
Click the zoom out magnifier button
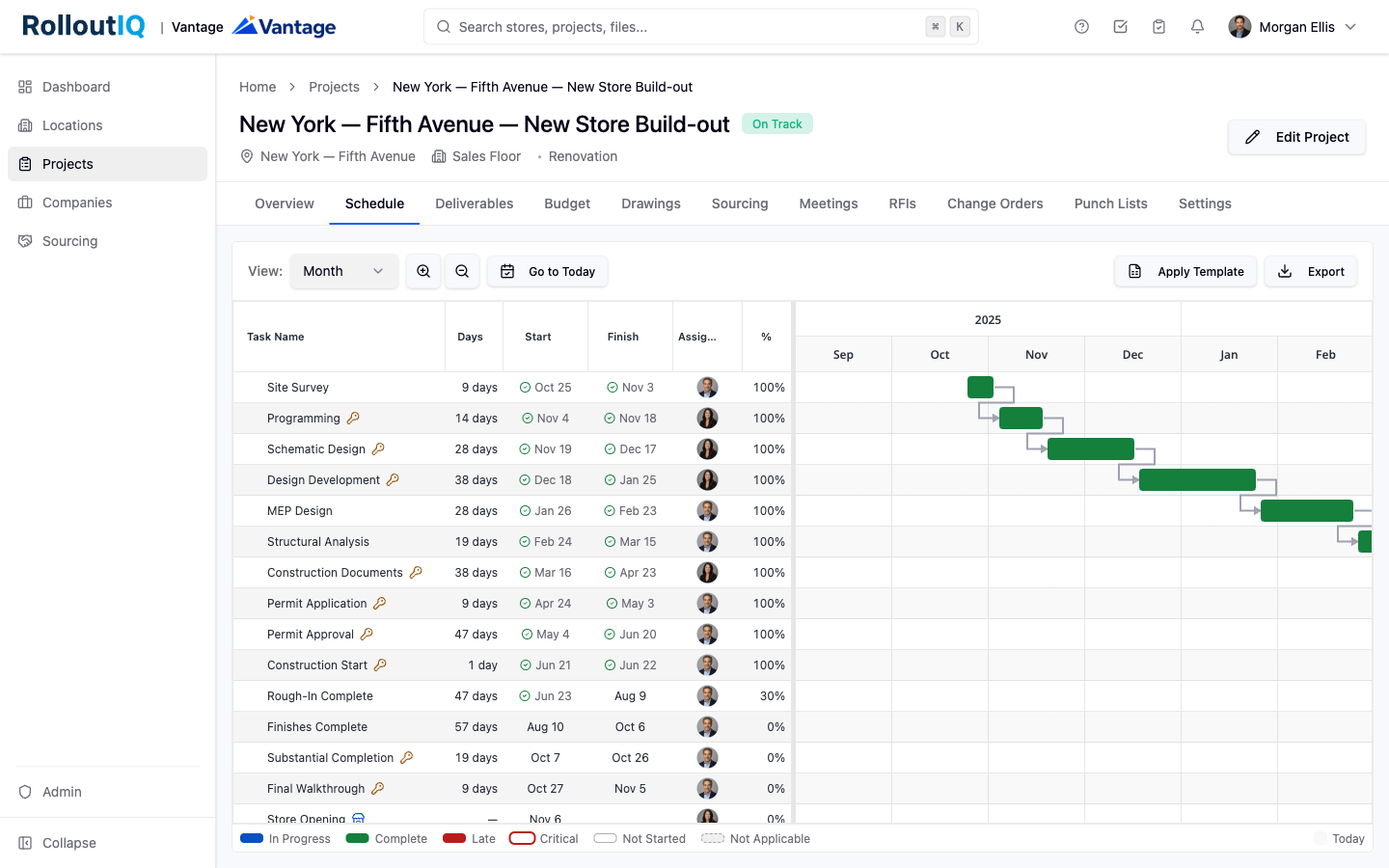[x=462, y=271]
